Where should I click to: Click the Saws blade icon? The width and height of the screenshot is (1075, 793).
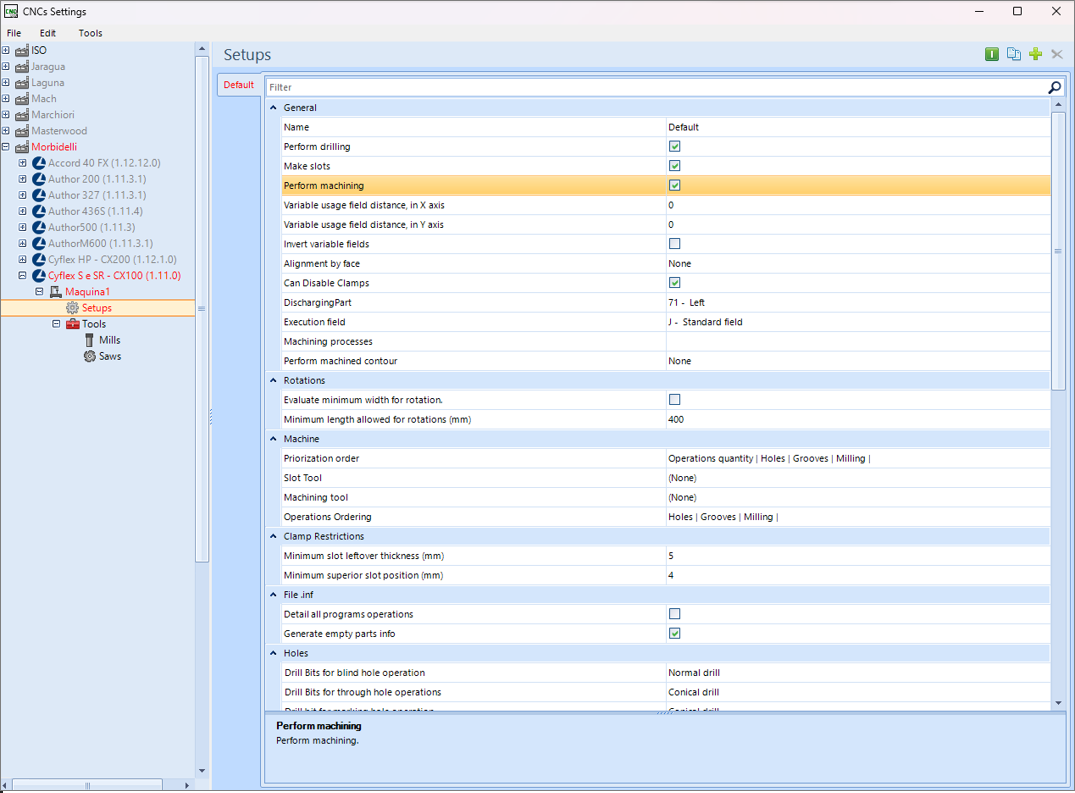89,356
